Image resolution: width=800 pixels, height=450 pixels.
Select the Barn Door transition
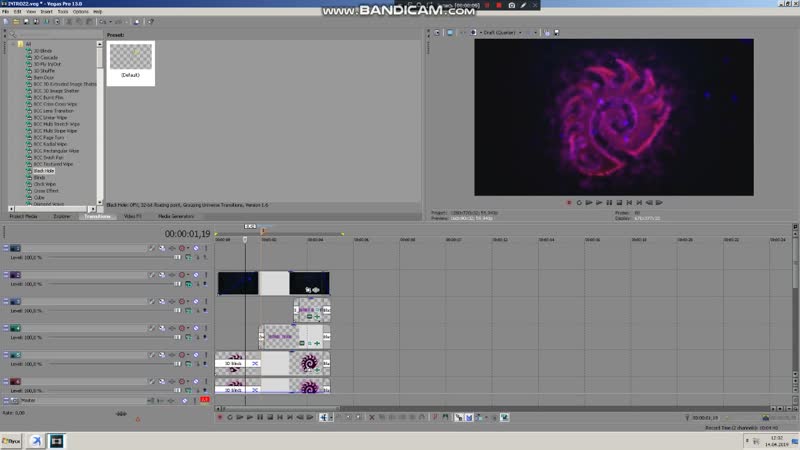[x=44, y=78]
